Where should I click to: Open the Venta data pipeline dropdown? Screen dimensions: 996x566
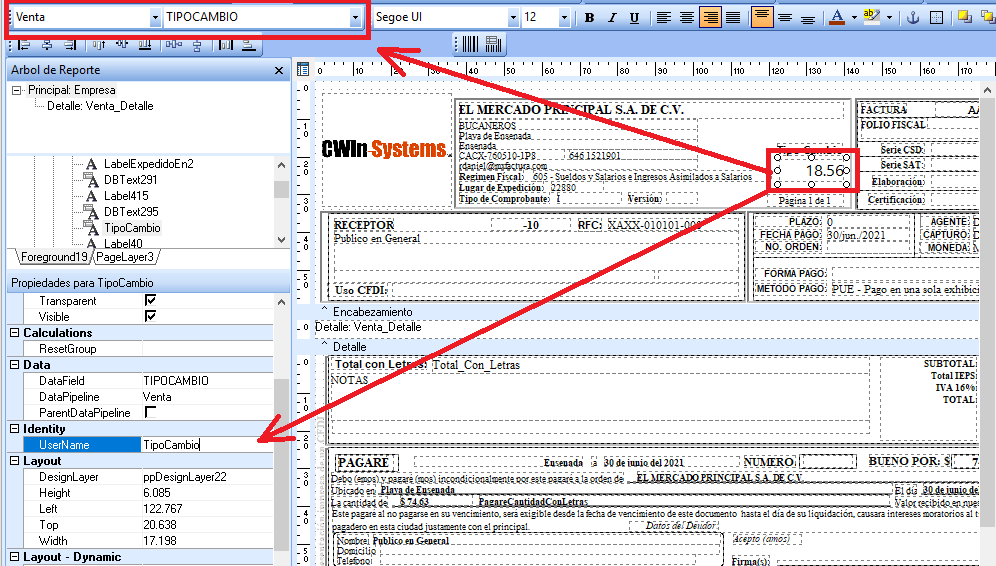tap(155, 18)
